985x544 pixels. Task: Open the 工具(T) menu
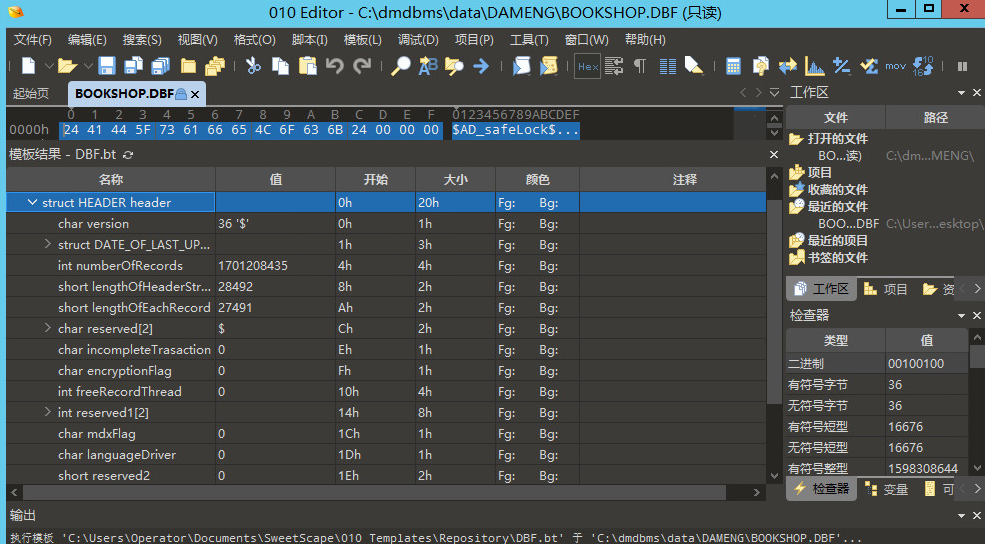point(529,40)
